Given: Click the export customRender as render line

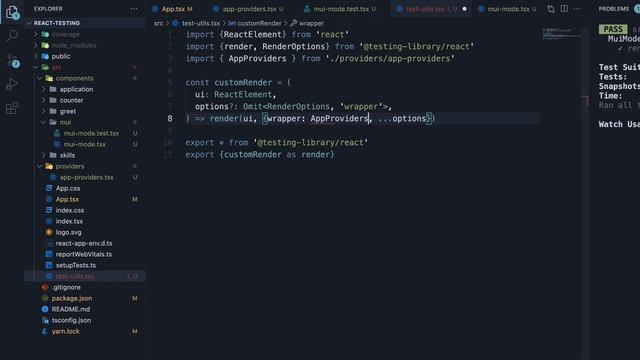Looking at the screenshot, I should pos(260,155).
